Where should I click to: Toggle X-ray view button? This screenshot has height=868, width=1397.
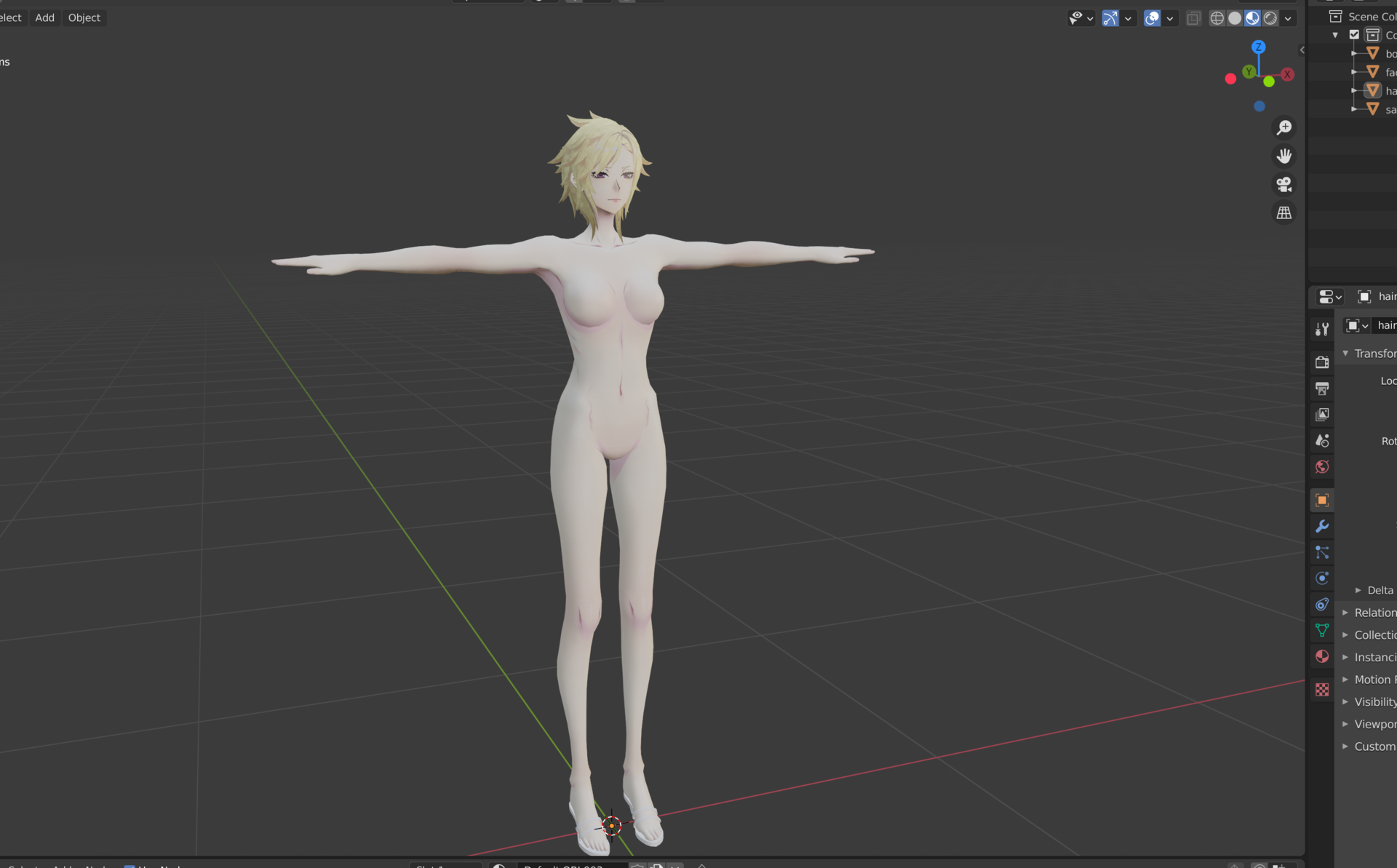coord(1193,18)
